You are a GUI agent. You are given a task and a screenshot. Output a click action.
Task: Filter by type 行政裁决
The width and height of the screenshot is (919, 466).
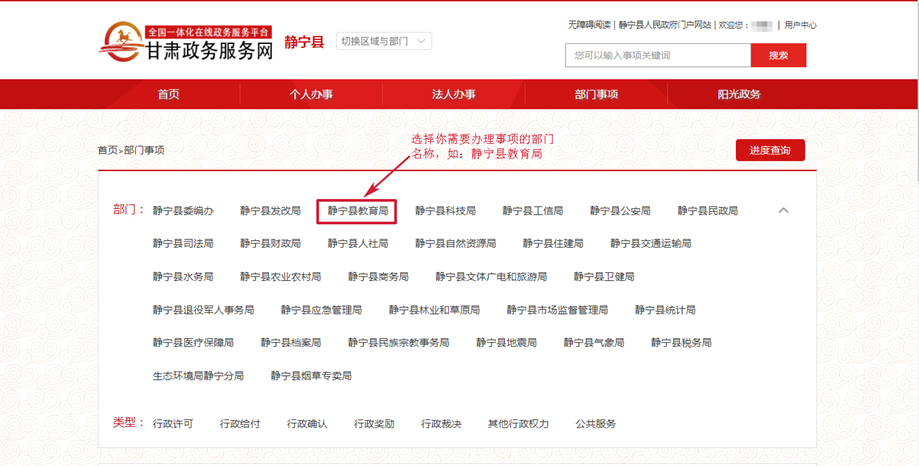click(441, 424)
